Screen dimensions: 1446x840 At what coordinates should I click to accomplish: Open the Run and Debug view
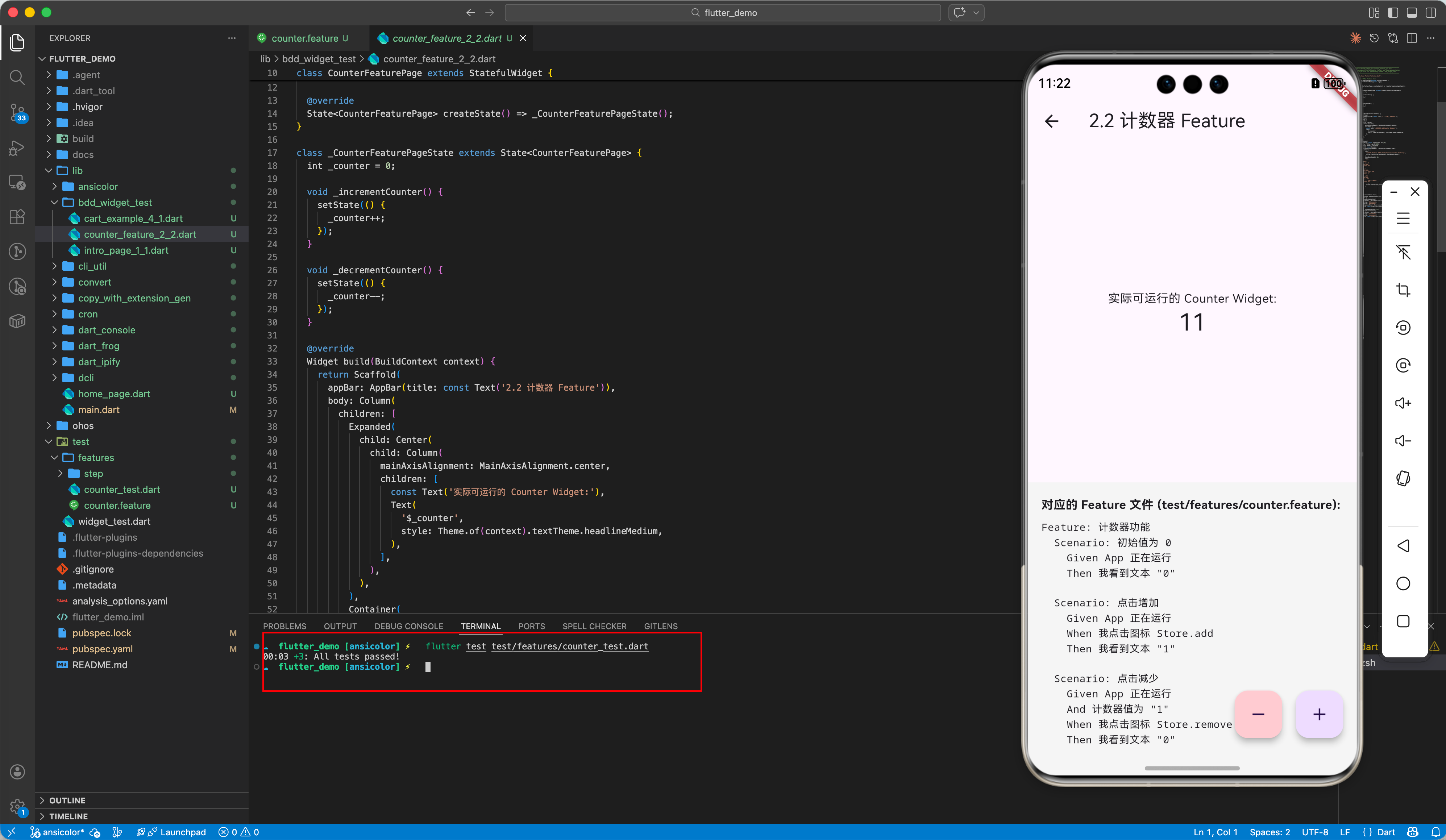point(17,148)
